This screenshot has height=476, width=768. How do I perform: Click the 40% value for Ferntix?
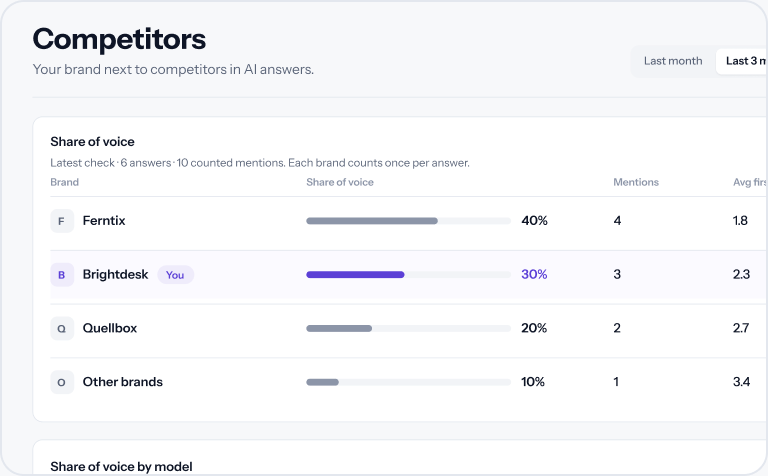(x=534, y=220)
